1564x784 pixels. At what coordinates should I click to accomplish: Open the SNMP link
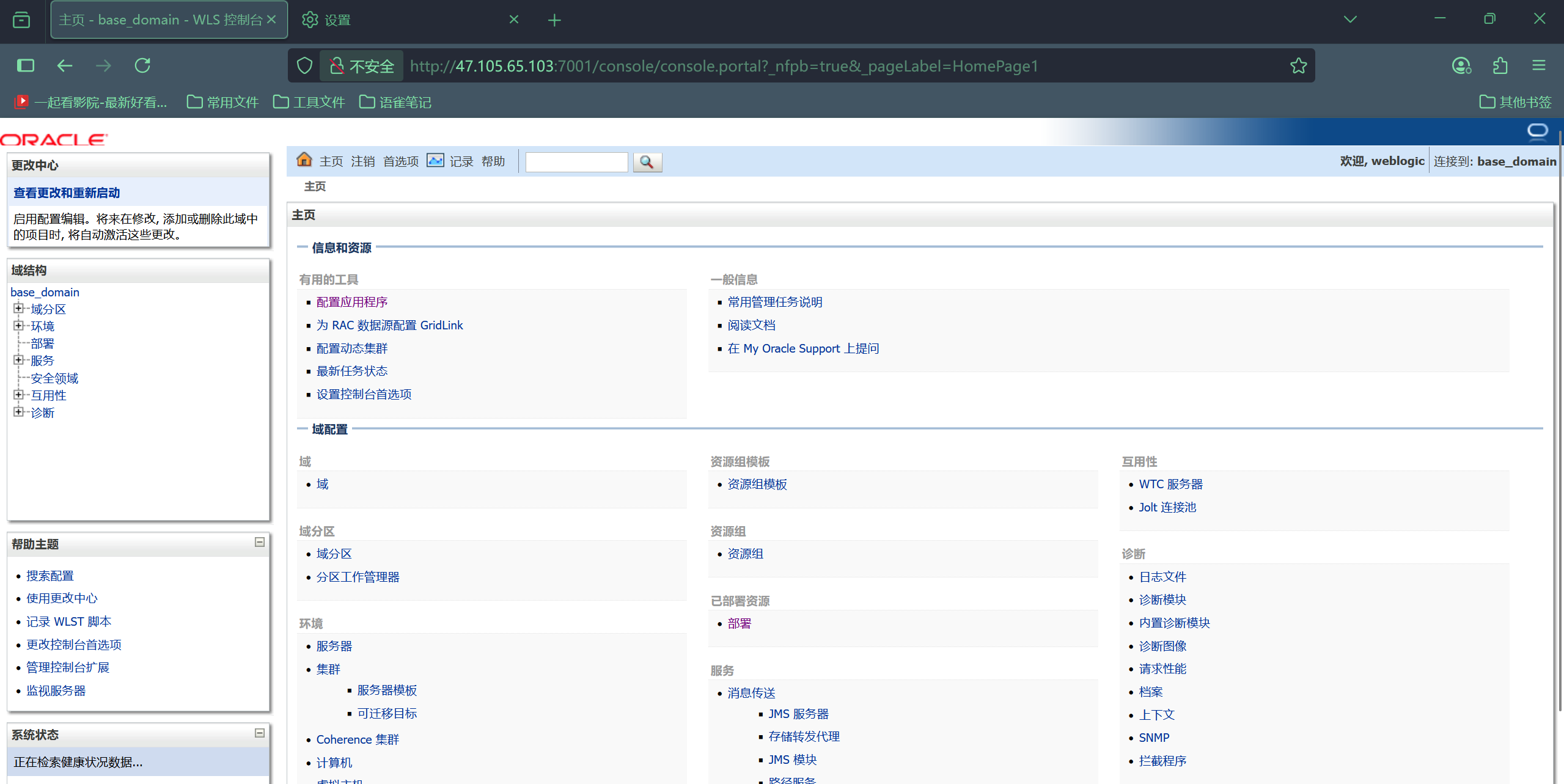tap(1154, 738)
